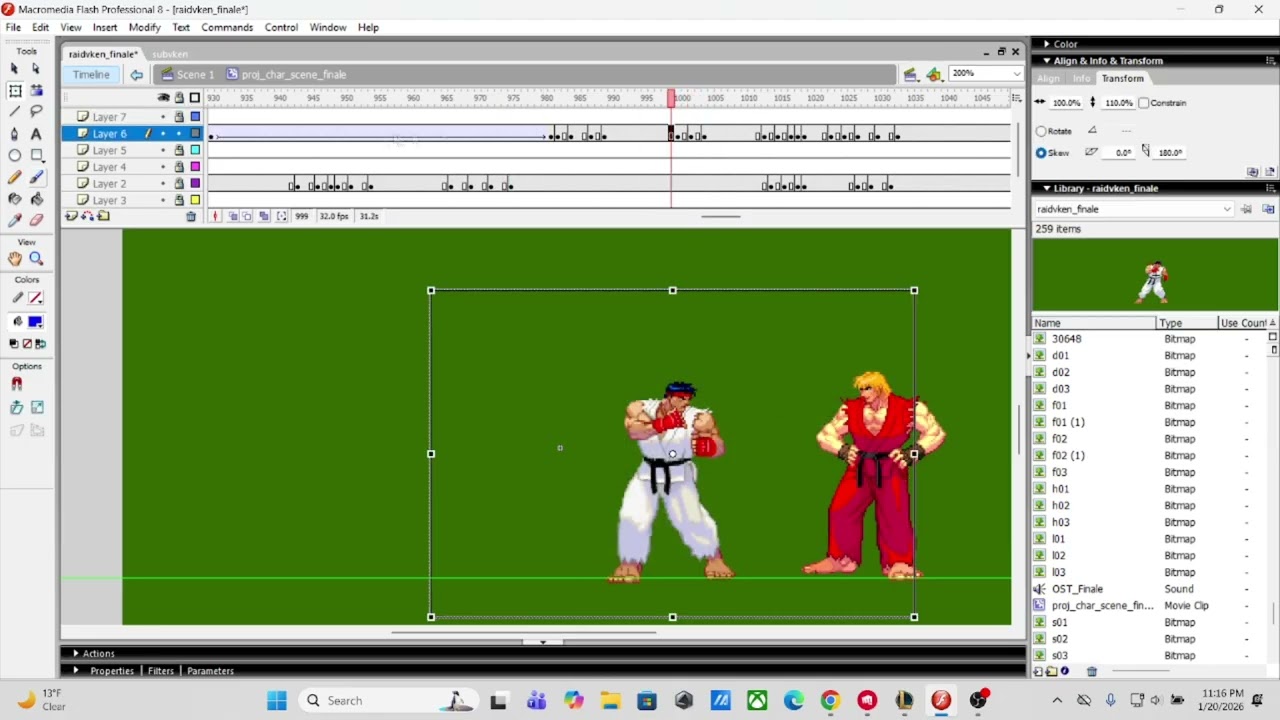Image resolution: width=1280 pixels, height=720 pixels.
Task: Expand the Actions panel
Action: [x=76, y=653]
